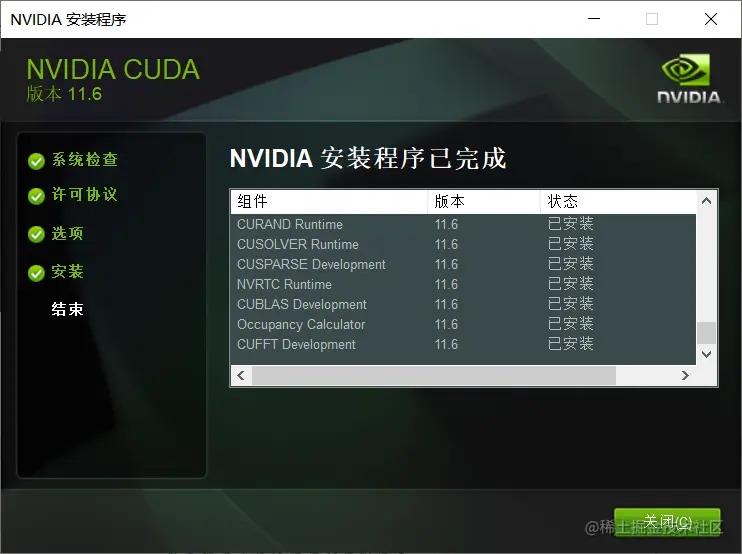The width and height of the screenshot is (742, 554).
Task: Select the 结束 step
Action: tap(68, 309)
